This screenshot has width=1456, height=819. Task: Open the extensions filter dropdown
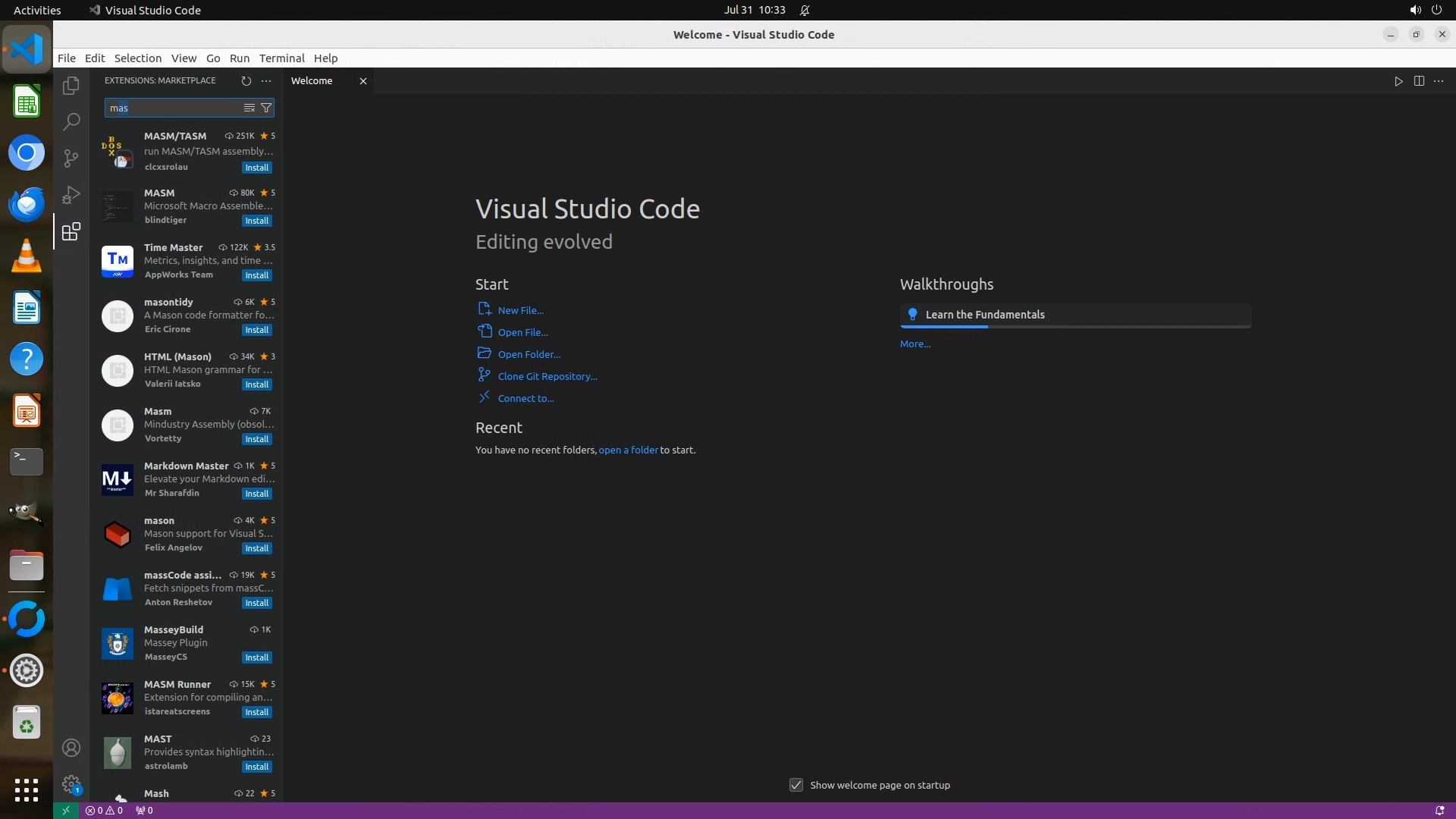point(266,108)
